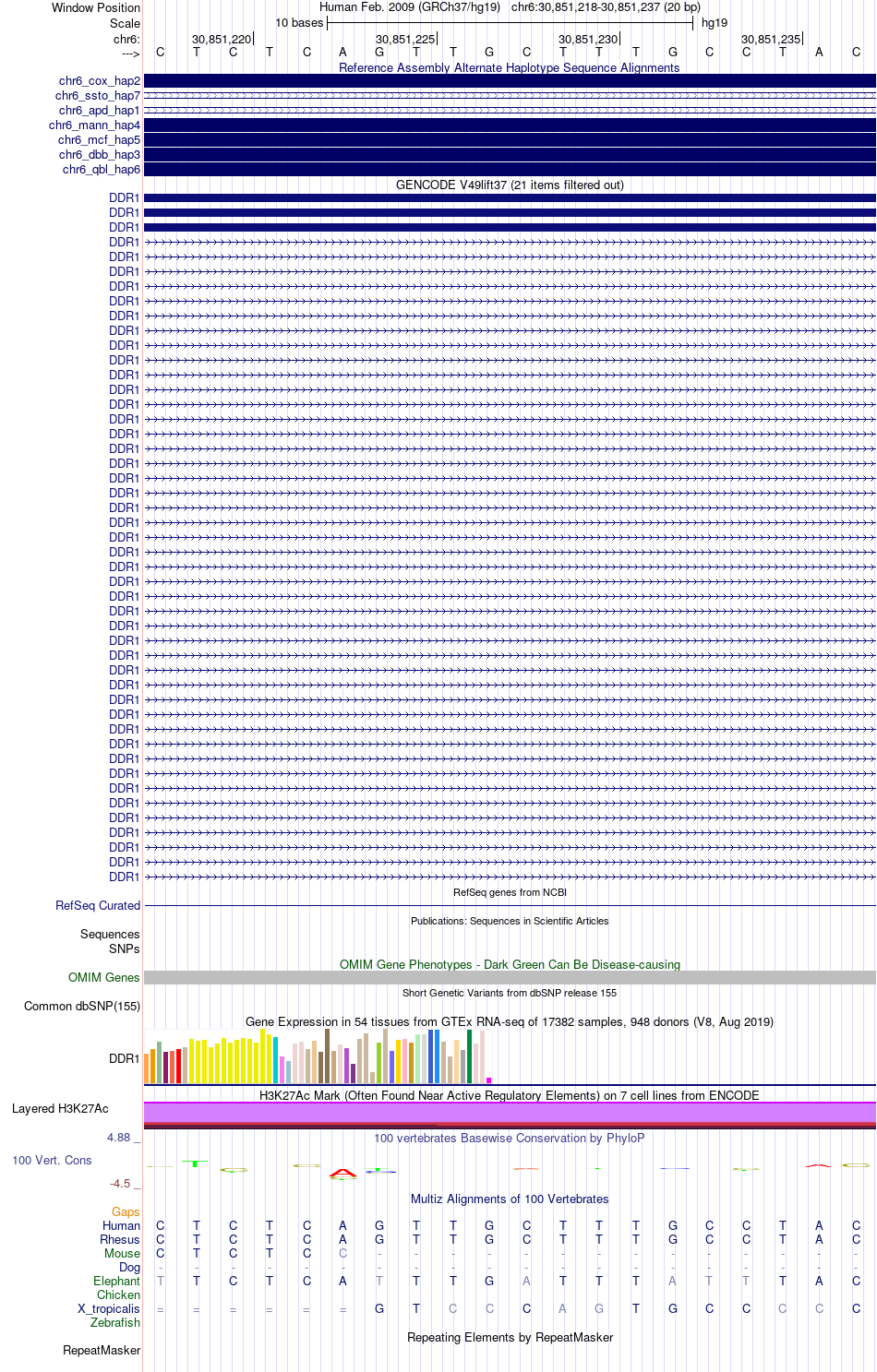Select the Chicken species label
Viewport: 877px width, 1372px height.
pyautogui.click(x=118, y=1295)
